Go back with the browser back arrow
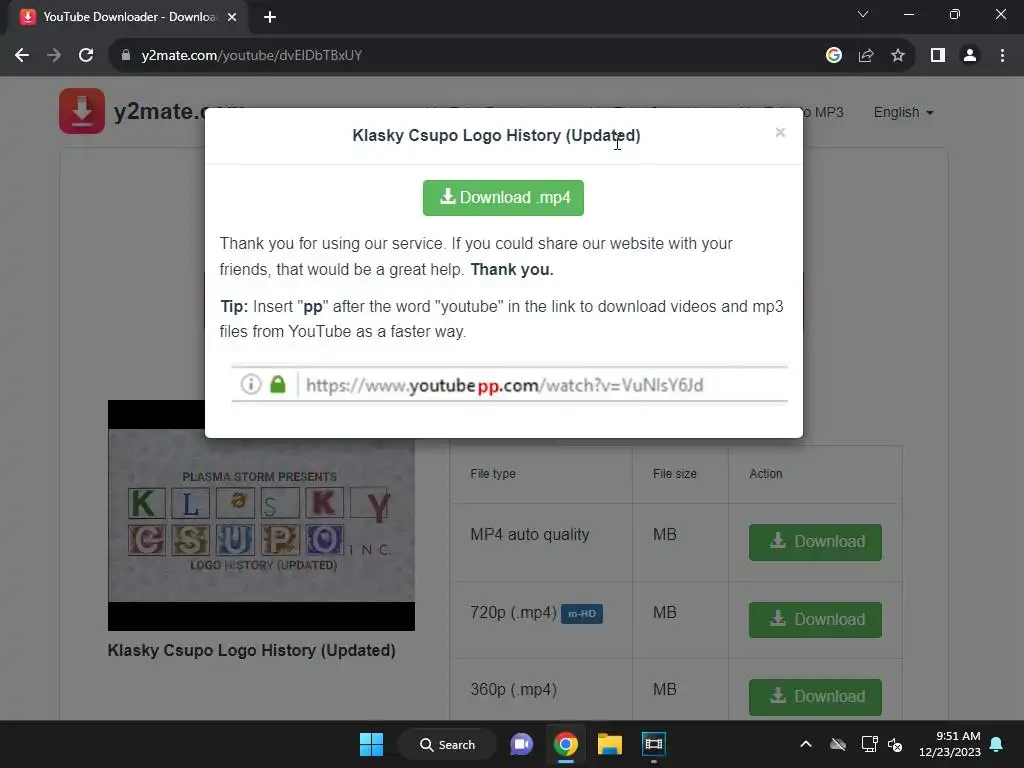The height and width of the screenshot is (768, 1024). click(22, 56)
